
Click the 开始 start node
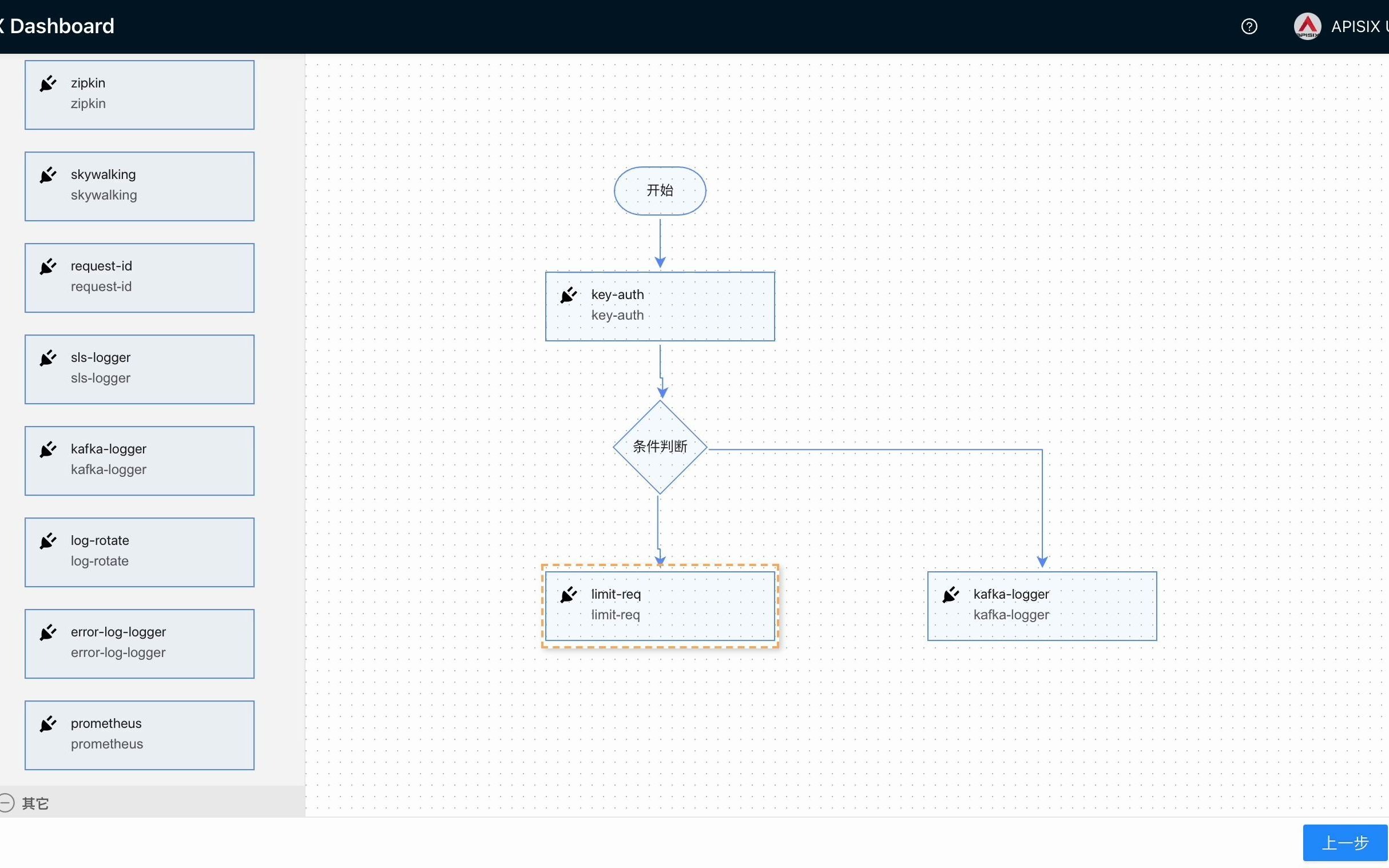point(660,190)
